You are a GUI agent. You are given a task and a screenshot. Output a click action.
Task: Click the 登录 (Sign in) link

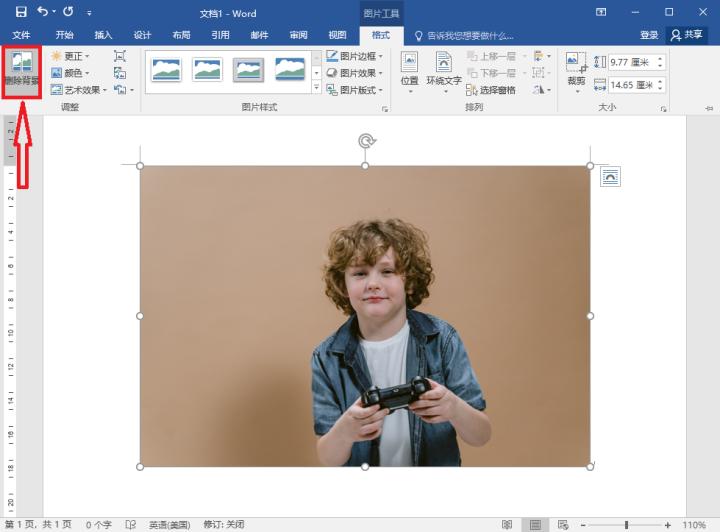(x=649, y=35)
